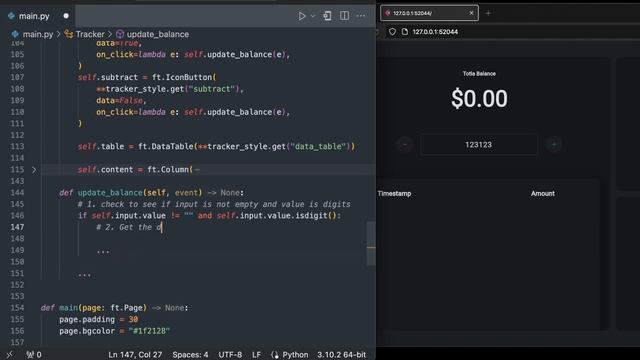Click the shield tracking protection icon
This screenshot has height=360, width=640.
point(392,32)
